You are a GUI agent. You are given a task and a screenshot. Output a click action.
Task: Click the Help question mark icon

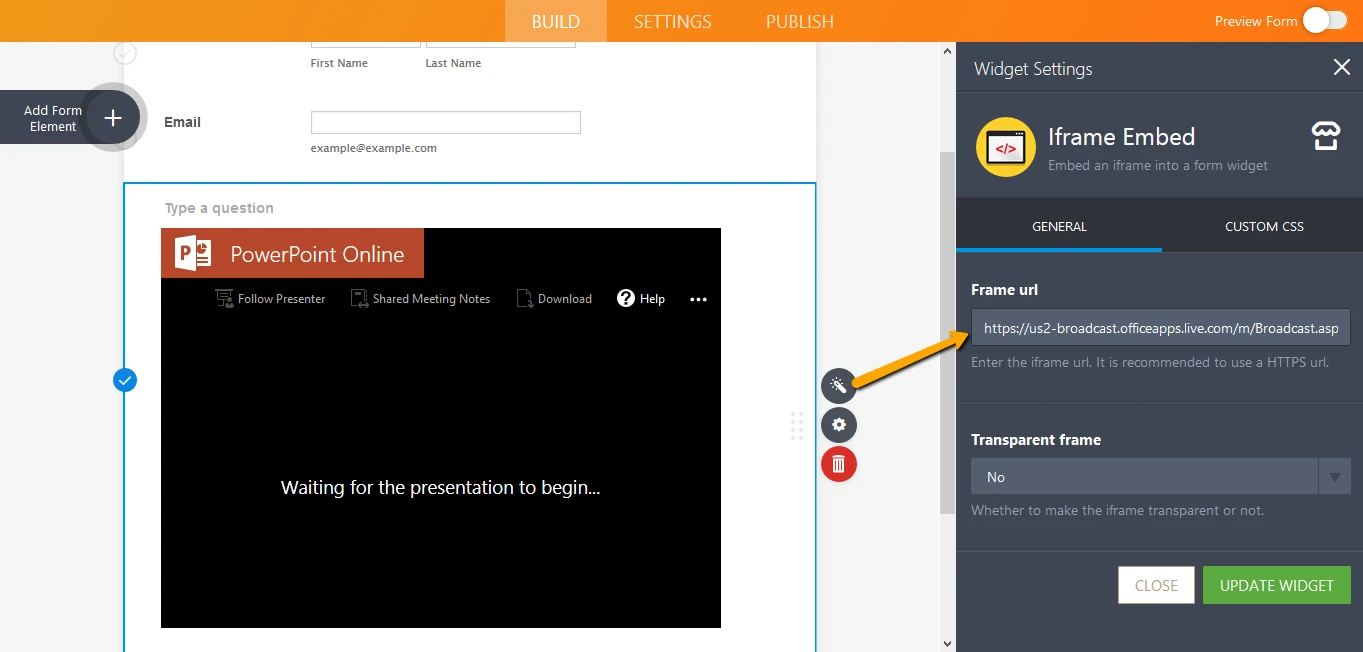tap(626, 298)
